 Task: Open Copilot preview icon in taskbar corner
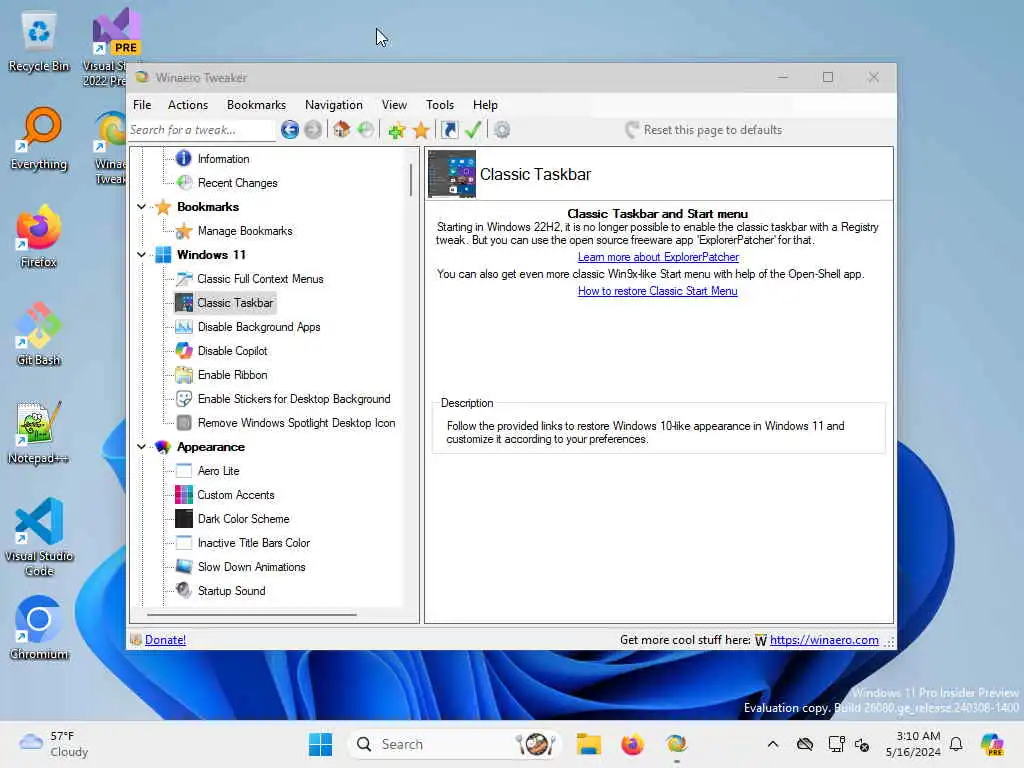(x=993, y=744)
